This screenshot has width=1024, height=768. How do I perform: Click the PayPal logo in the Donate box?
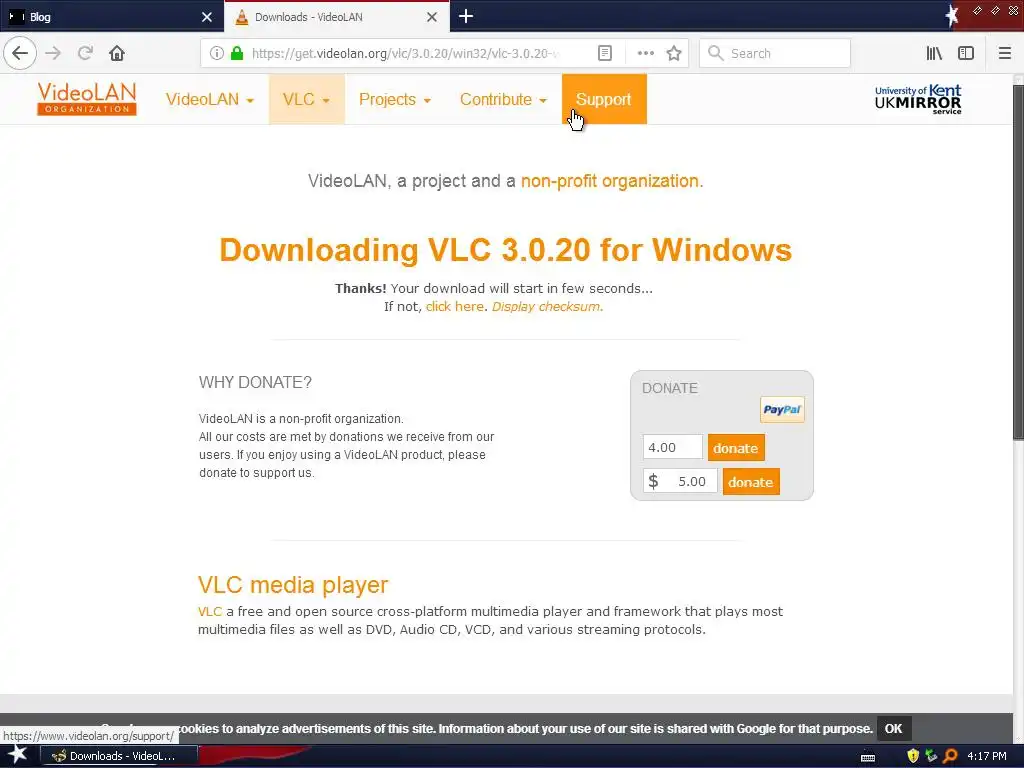coord(782,409)
